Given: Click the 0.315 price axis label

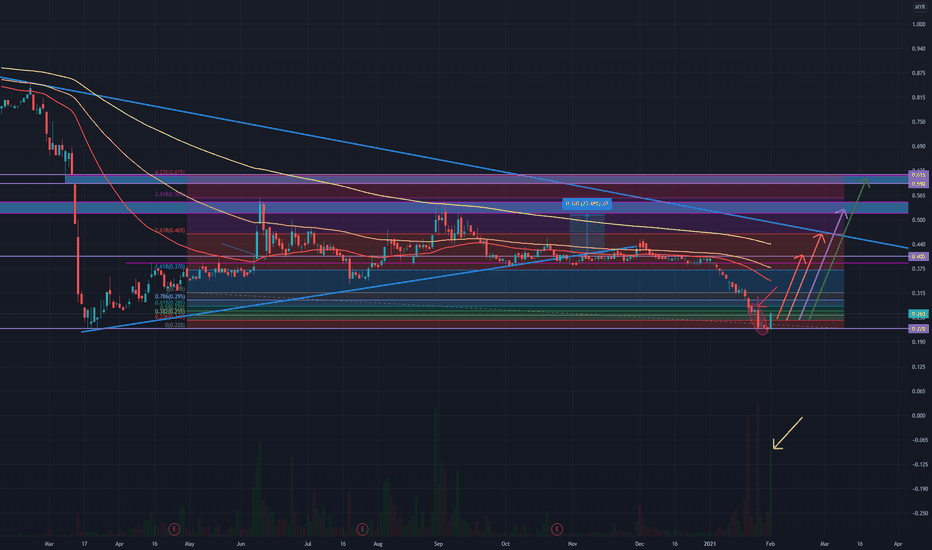Looking at the screenshot, I should click(x=919, y=293).
